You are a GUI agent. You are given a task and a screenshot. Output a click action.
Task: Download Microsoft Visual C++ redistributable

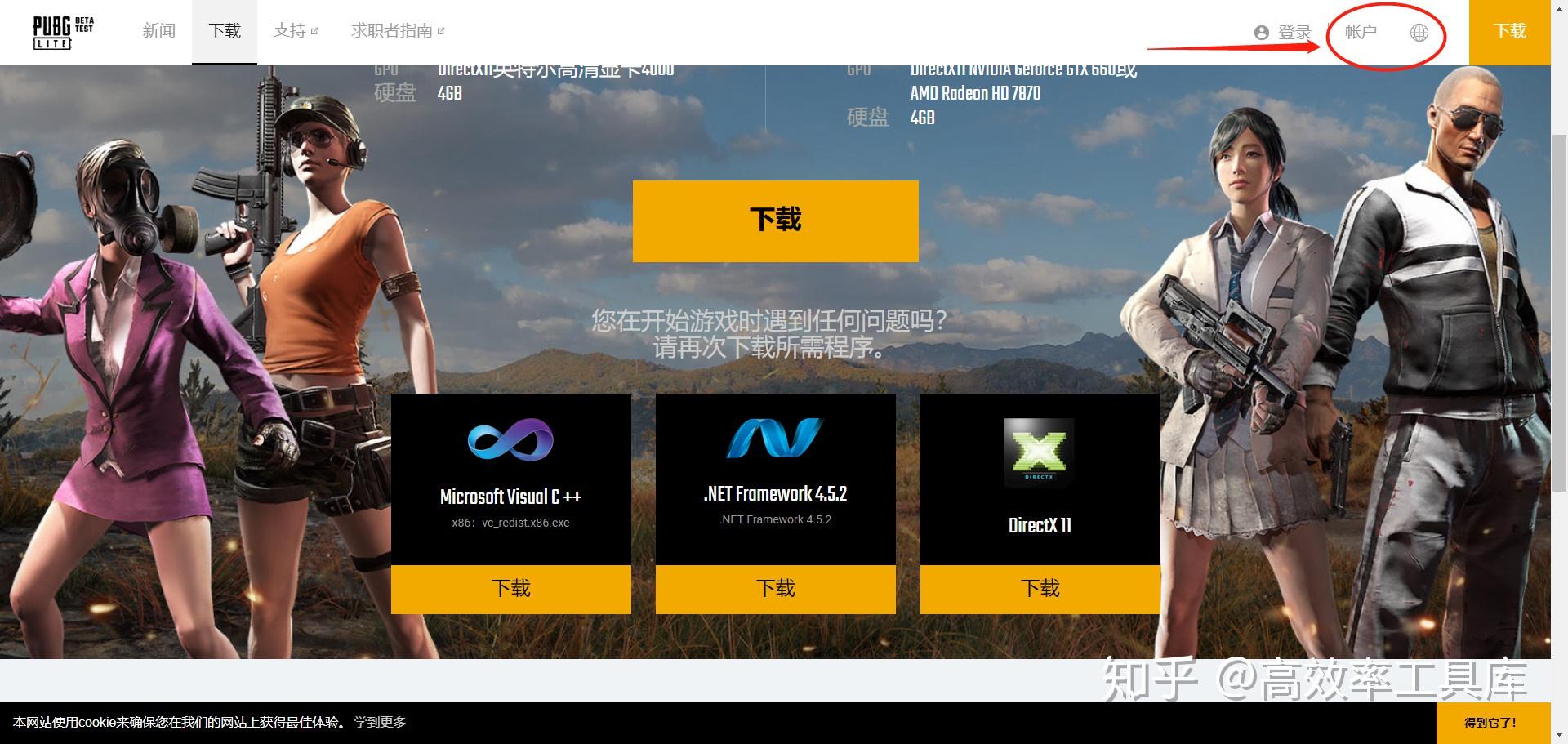pos(510,589)
